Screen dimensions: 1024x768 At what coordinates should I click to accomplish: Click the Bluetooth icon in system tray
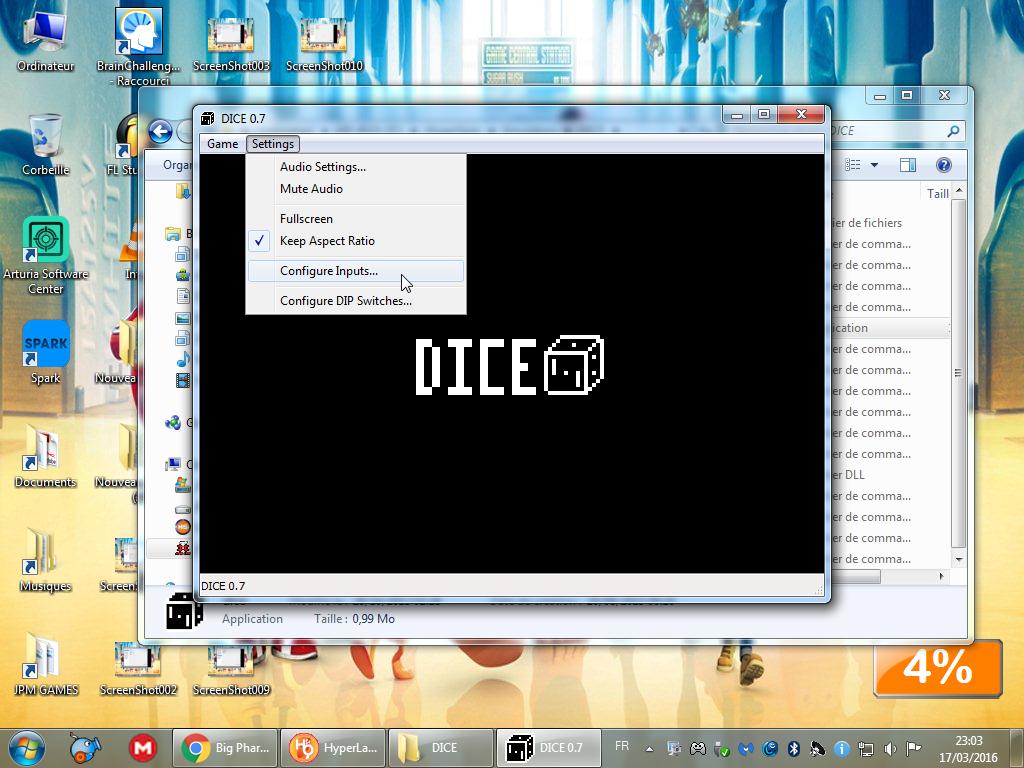point(794,748)
